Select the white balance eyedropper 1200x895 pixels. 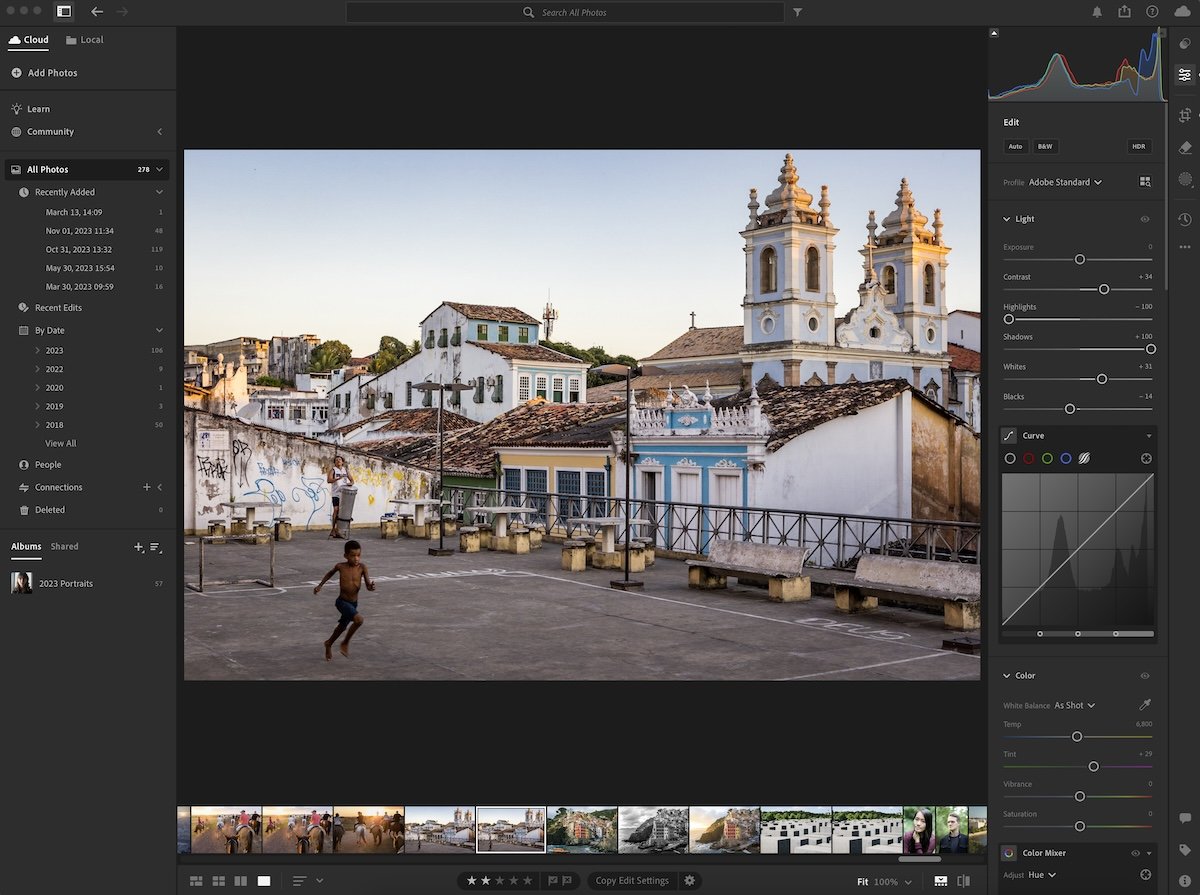[1146, 705]
